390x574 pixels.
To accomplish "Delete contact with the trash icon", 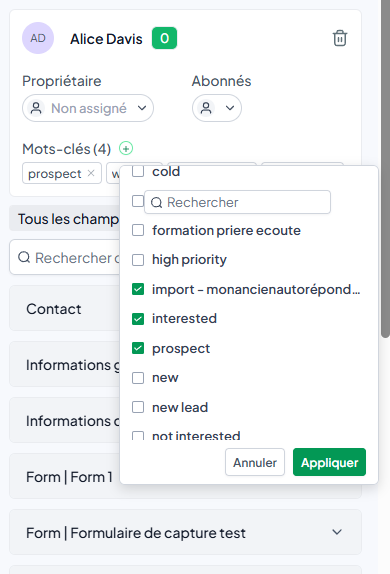I will pos(340,38).
